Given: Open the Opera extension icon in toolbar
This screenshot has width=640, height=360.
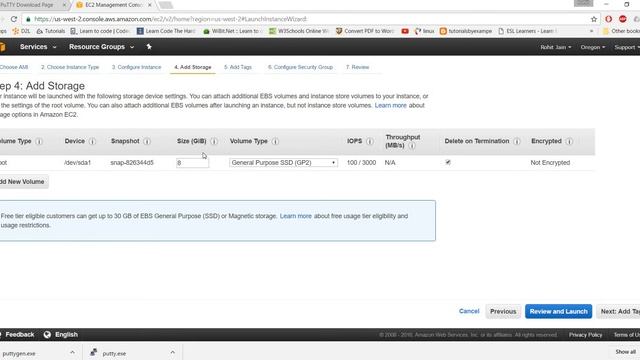Looking at the screenshot, I should coord(609,19).
